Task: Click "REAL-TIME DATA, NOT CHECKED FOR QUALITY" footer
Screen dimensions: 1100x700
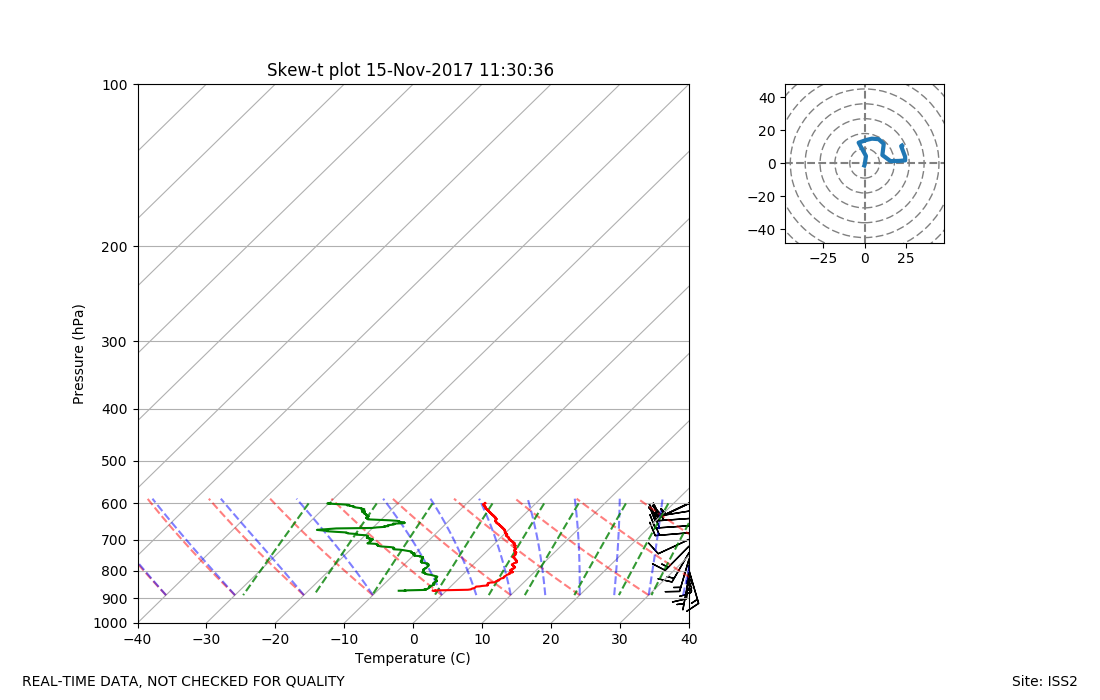Action: click(x=183, y=681)
